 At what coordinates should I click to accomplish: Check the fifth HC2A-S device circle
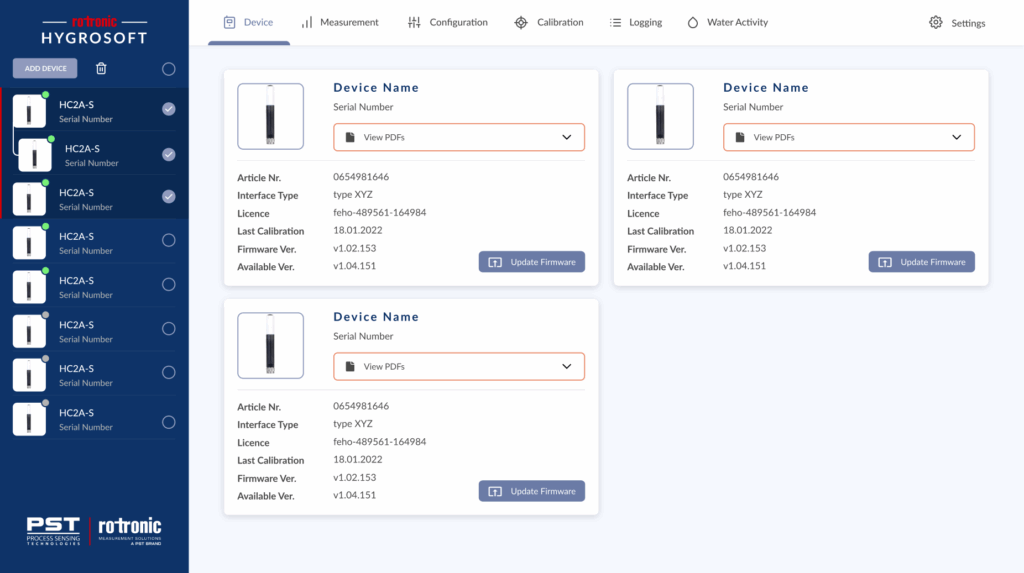(168, 284)
